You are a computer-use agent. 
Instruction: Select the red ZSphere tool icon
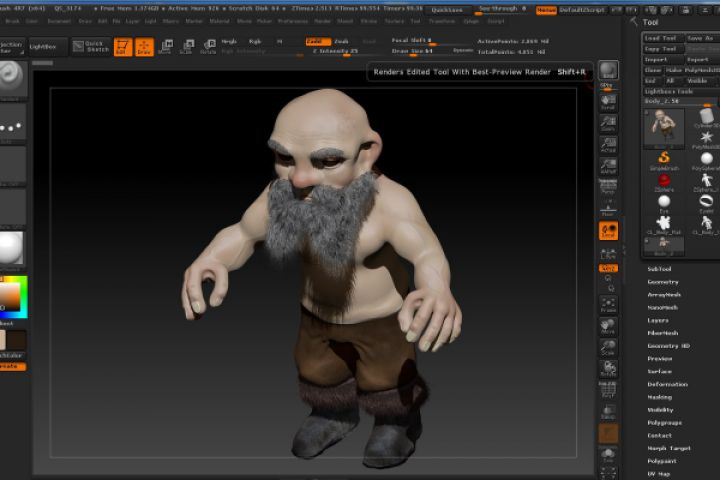coord(664,182)
